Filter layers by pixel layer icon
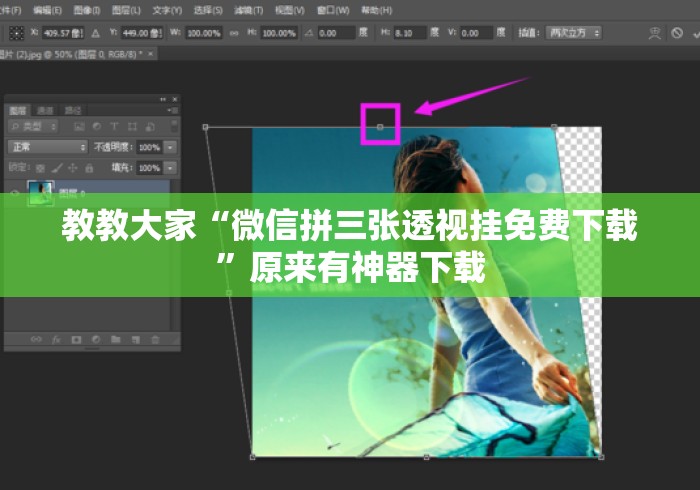The image size is (700, 490). [x=79, y=127]
